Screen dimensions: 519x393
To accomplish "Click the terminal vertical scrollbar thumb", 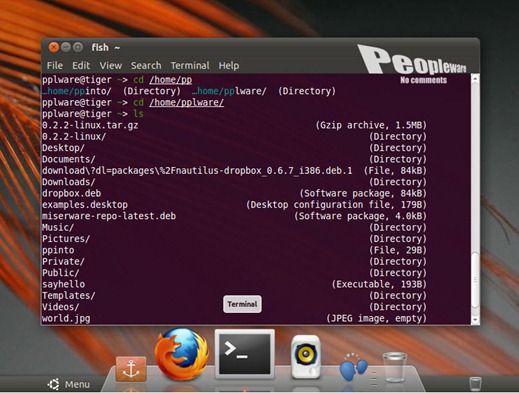I will click(475, 280).
